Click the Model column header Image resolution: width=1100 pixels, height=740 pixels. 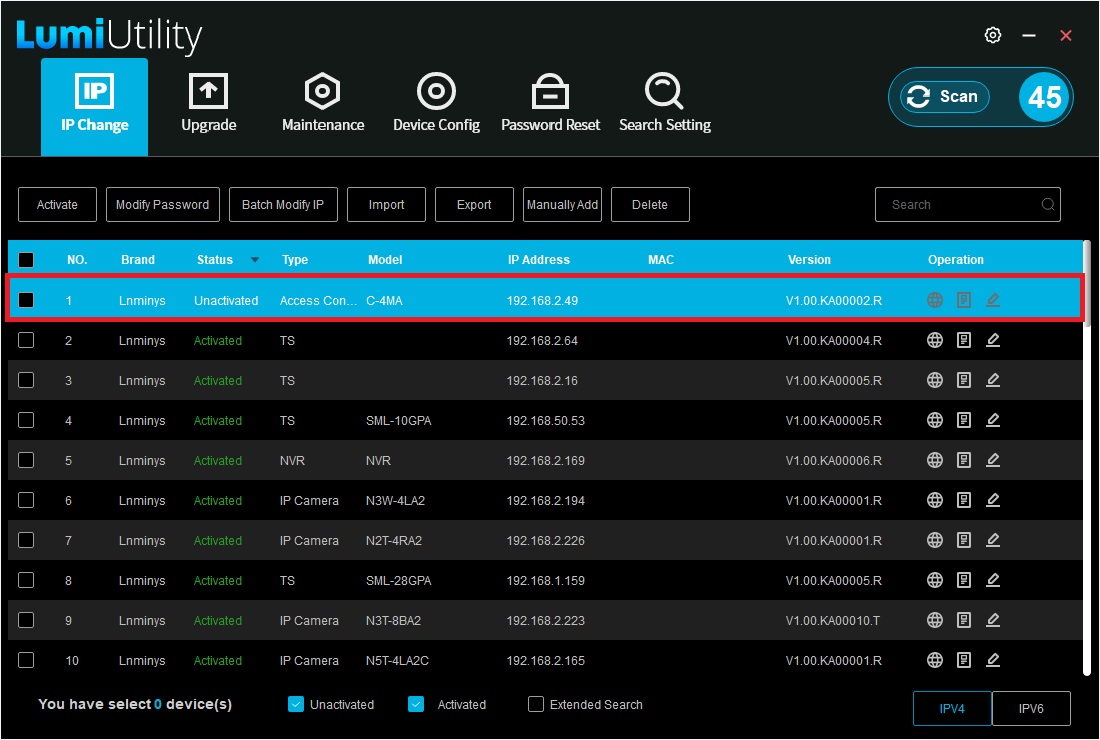[385, 260]
